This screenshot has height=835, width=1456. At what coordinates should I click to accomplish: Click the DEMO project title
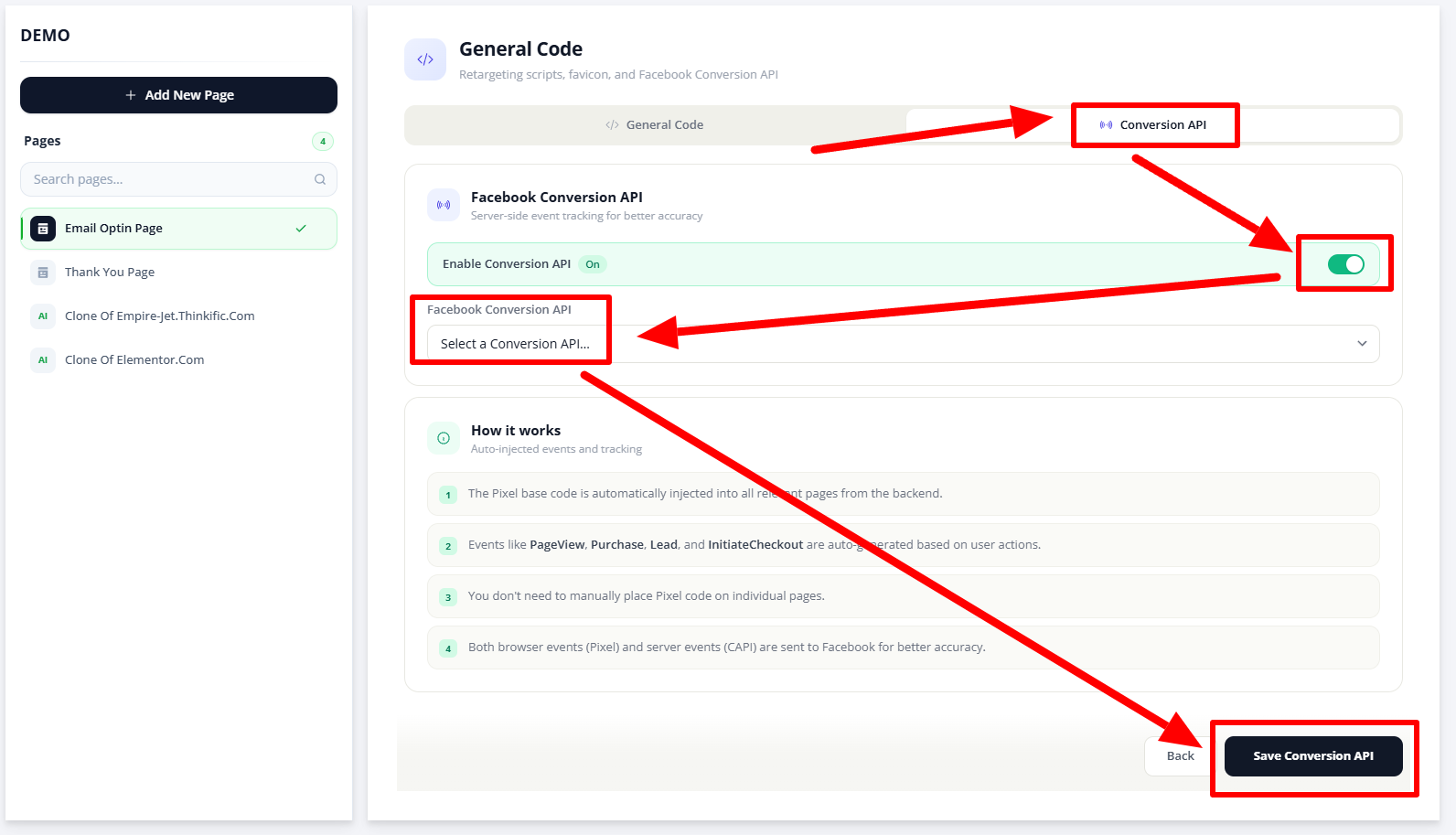click(45, 36)
